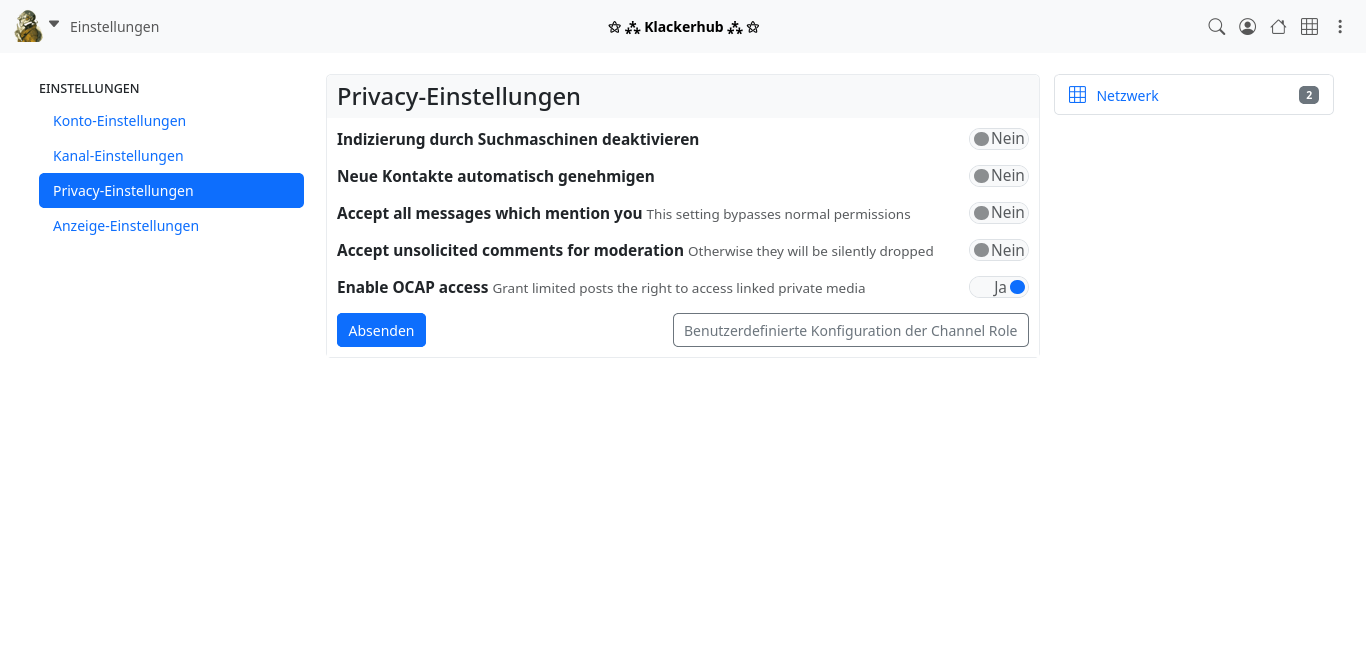Toggle unsolicited comments moderation switch
The image size is (1366, 669).
[x=998, y=250]
